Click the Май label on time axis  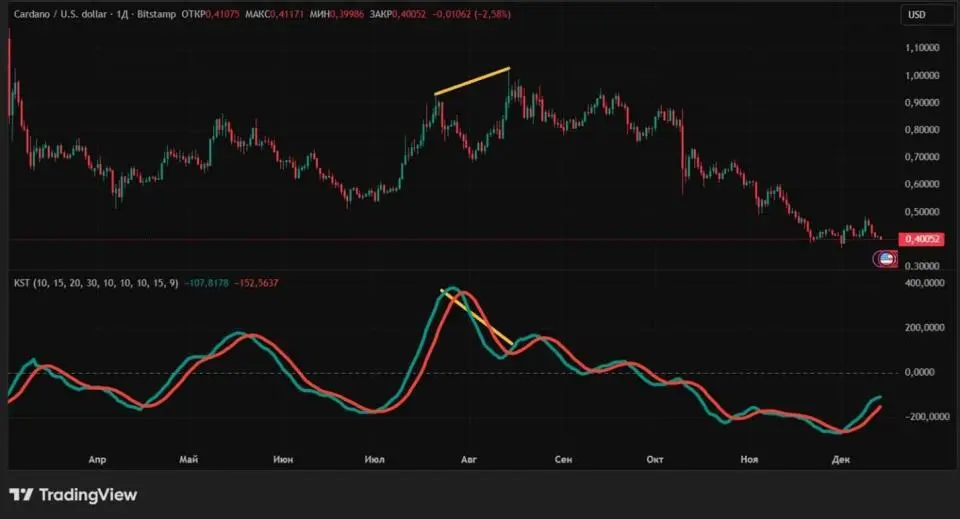coord(188,459)
